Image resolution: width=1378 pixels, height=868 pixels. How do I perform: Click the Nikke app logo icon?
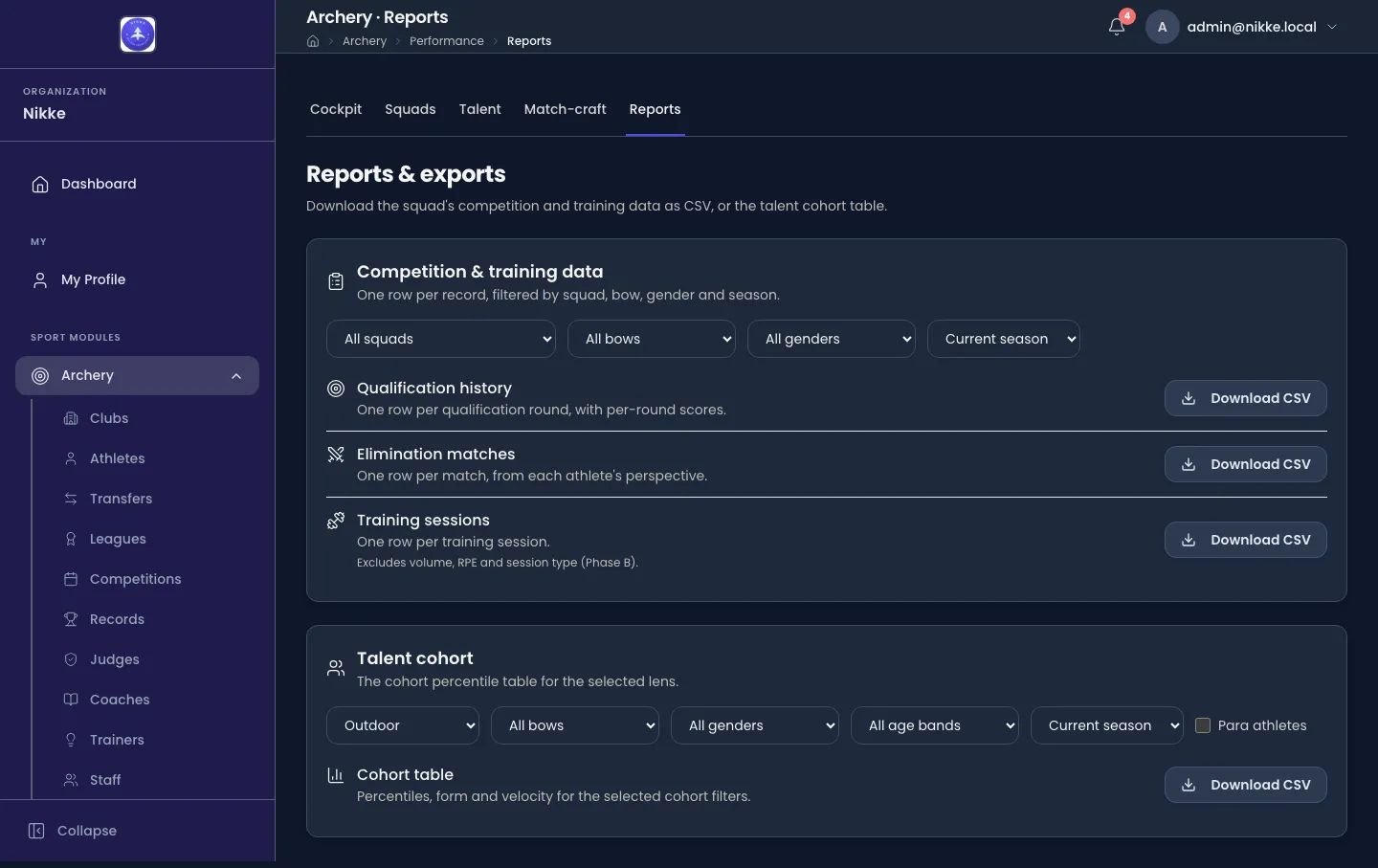click(x=138, y=34)
